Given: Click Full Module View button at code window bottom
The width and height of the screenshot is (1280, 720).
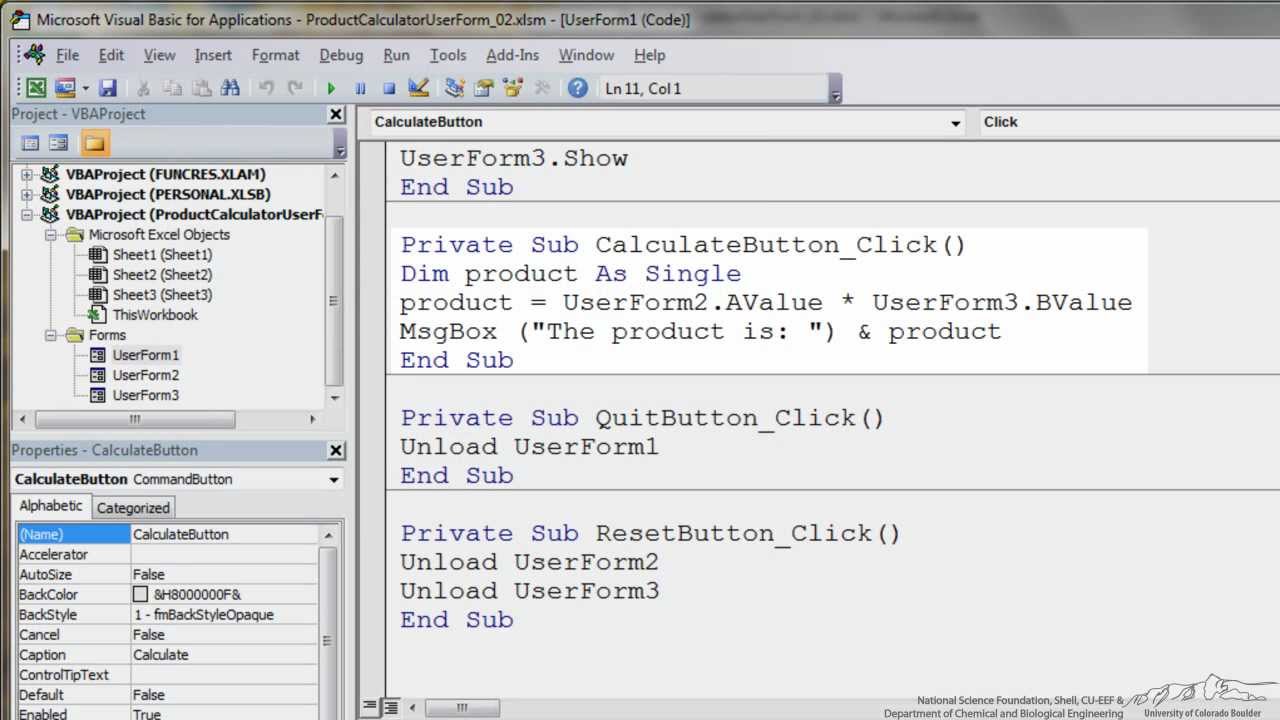Looking at the screenshot, I should pyautogui.click(x=390, y=707).
